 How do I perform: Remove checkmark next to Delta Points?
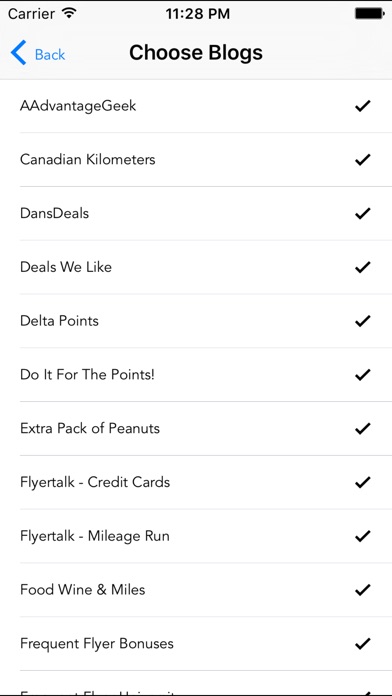[363, 320]
